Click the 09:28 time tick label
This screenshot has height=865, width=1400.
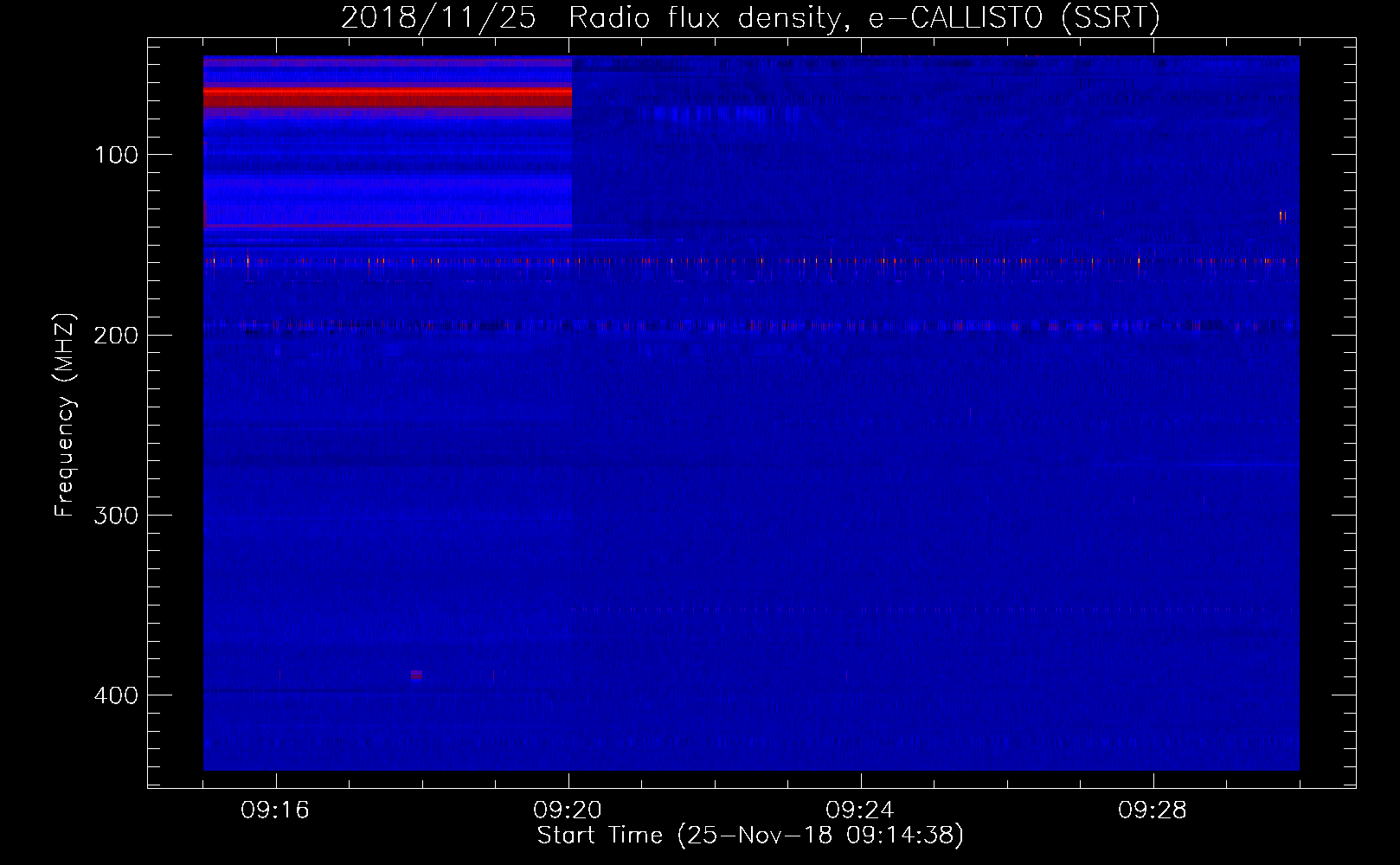click(x=1153, y=811)
